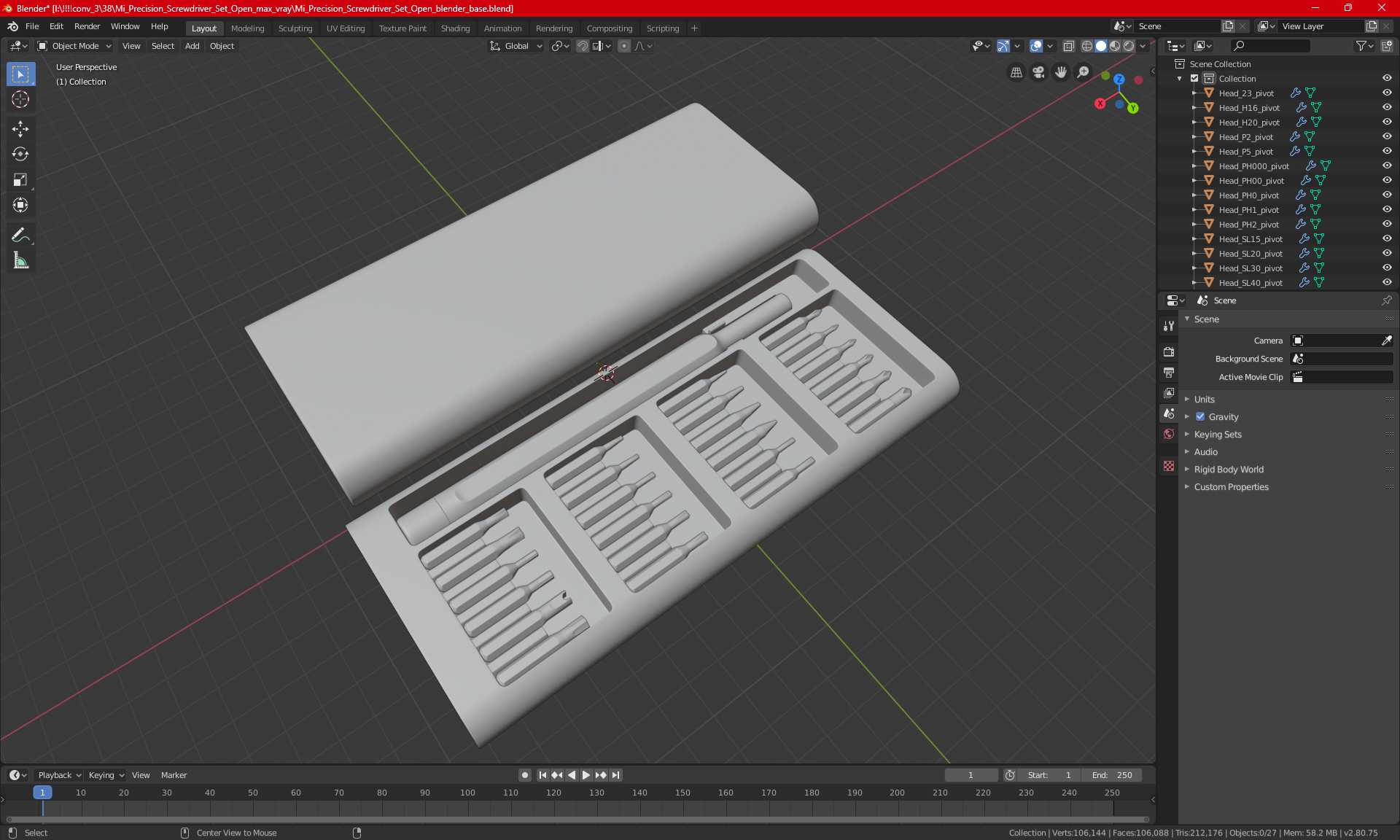This screenshot has height=840, width=1400.
Task: Toggle camera view in viewport
Action: click(1038, 72)
